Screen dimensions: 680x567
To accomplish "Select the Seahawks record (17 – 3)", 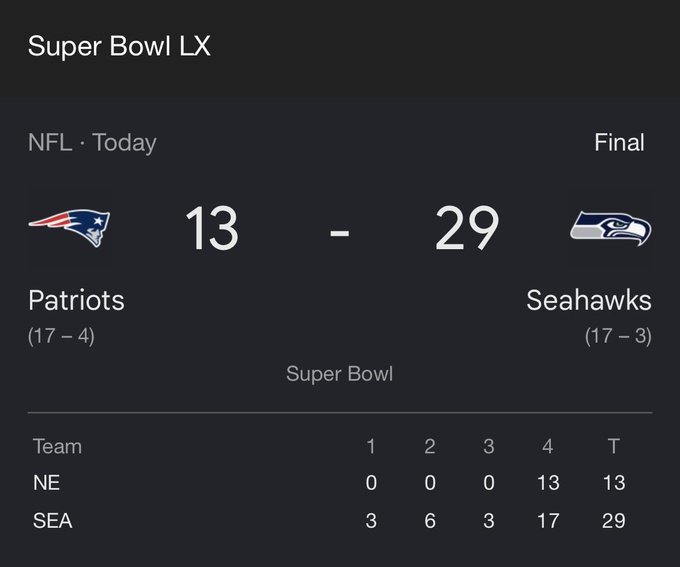I will (x=618, y=336).
